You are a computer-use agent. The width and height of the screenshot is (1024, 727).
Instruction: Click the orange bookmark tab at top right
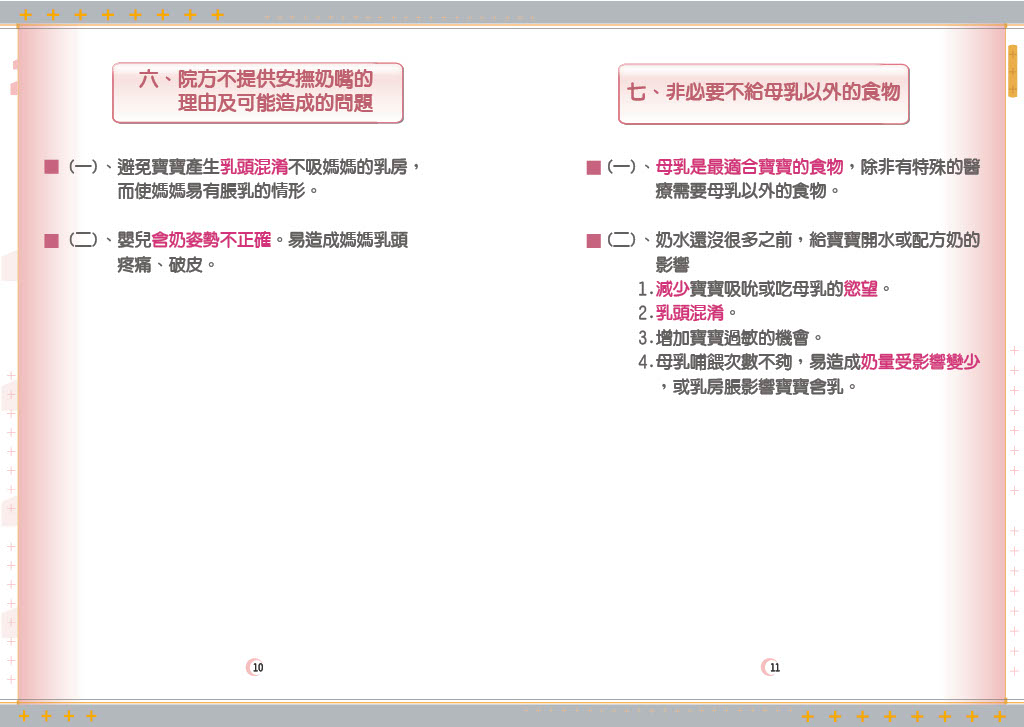pyautogui.click(x=1012, y=71)
